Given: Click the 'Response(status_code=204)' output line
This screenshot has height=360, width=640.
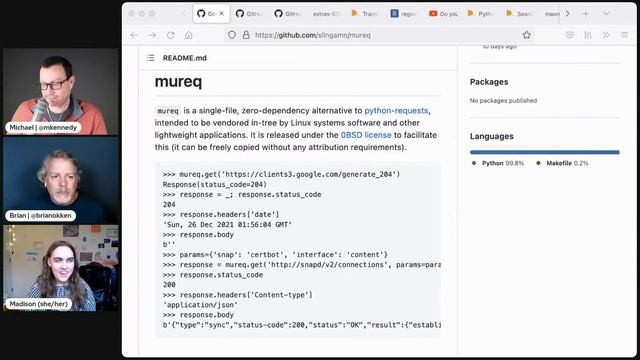Looking at the screenshot, I should 215,184.
